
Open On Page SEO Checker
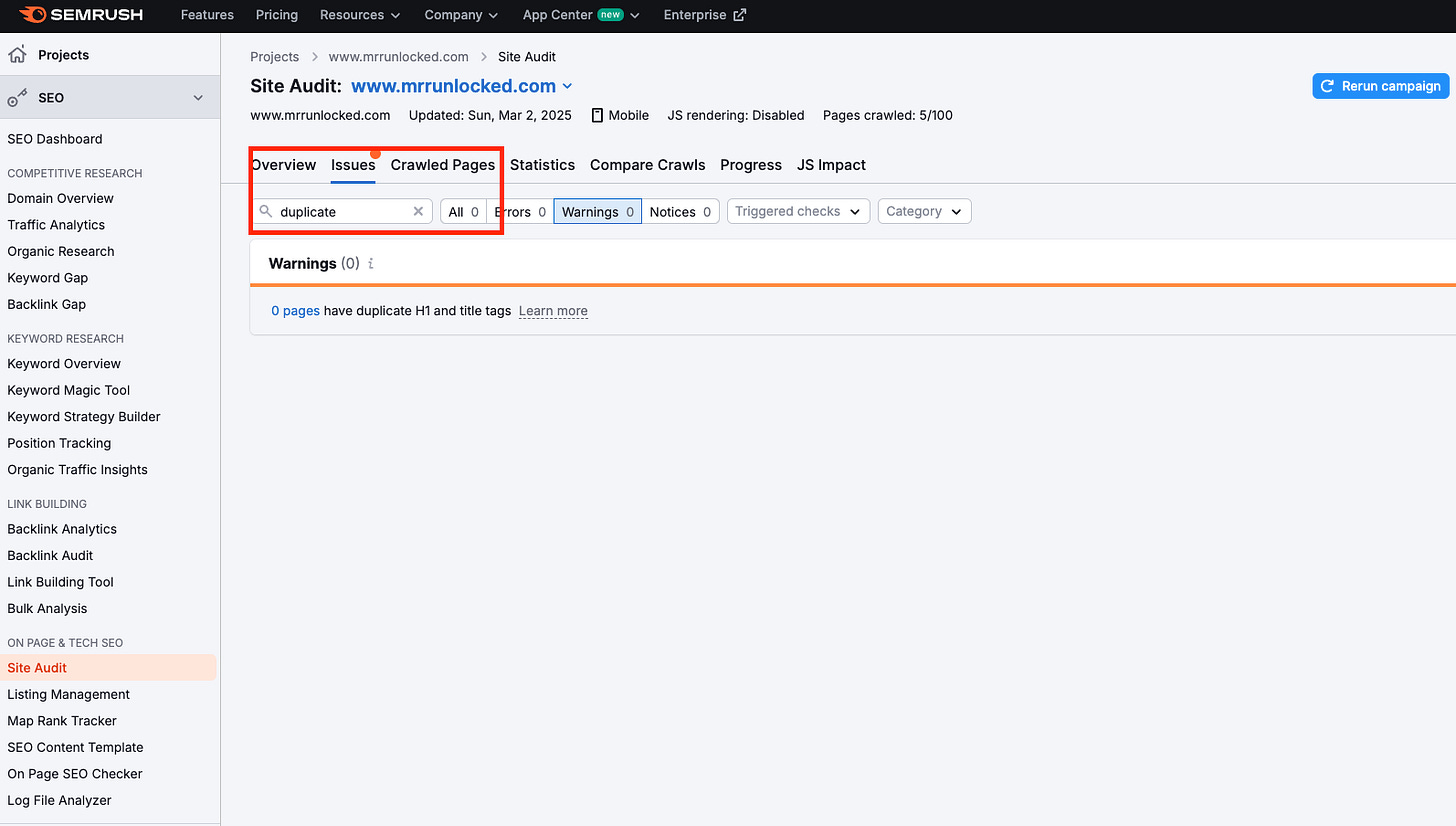75,774
